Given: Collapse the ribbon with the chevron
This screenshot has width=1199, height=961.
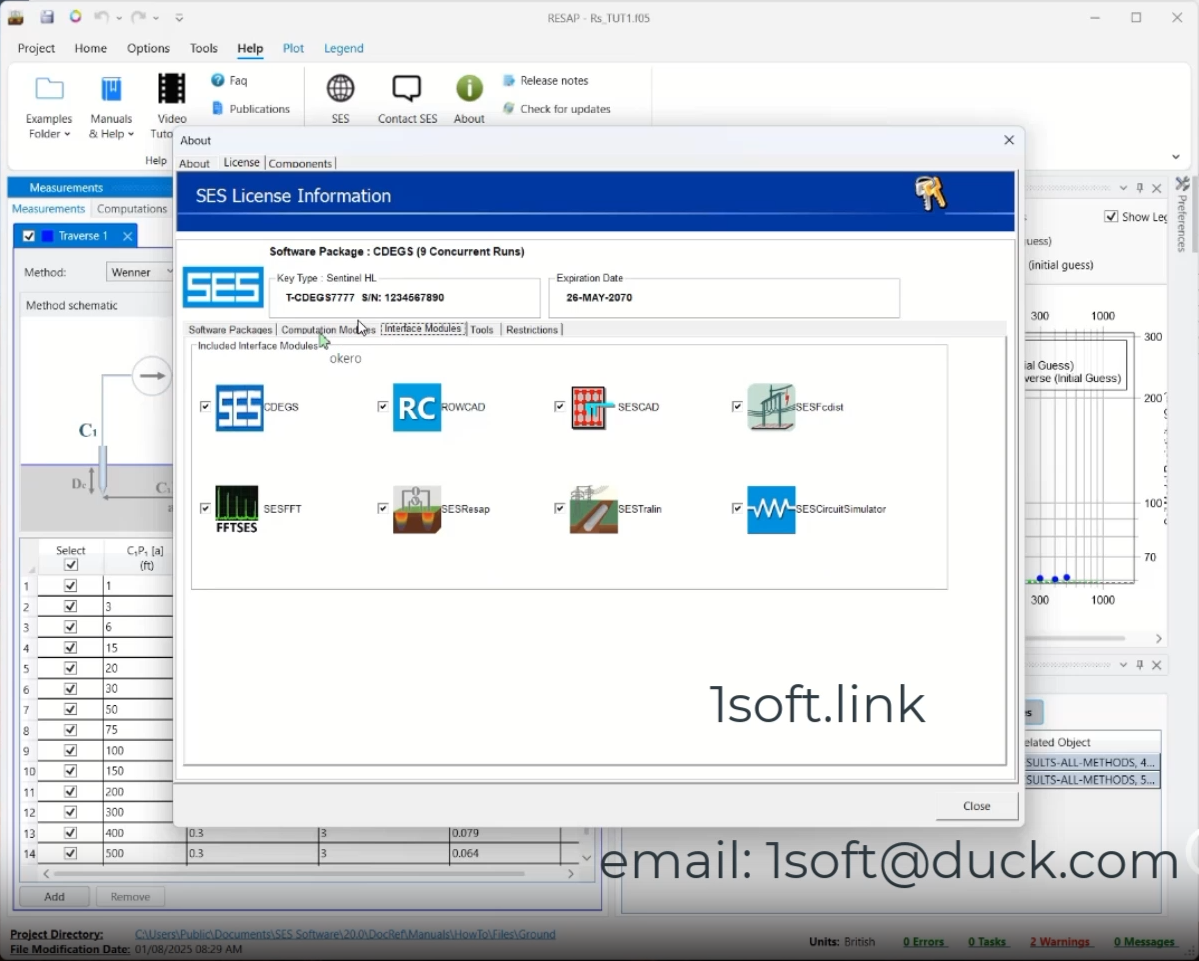Looking at the screenshot, I should [x=1175, y=157].
